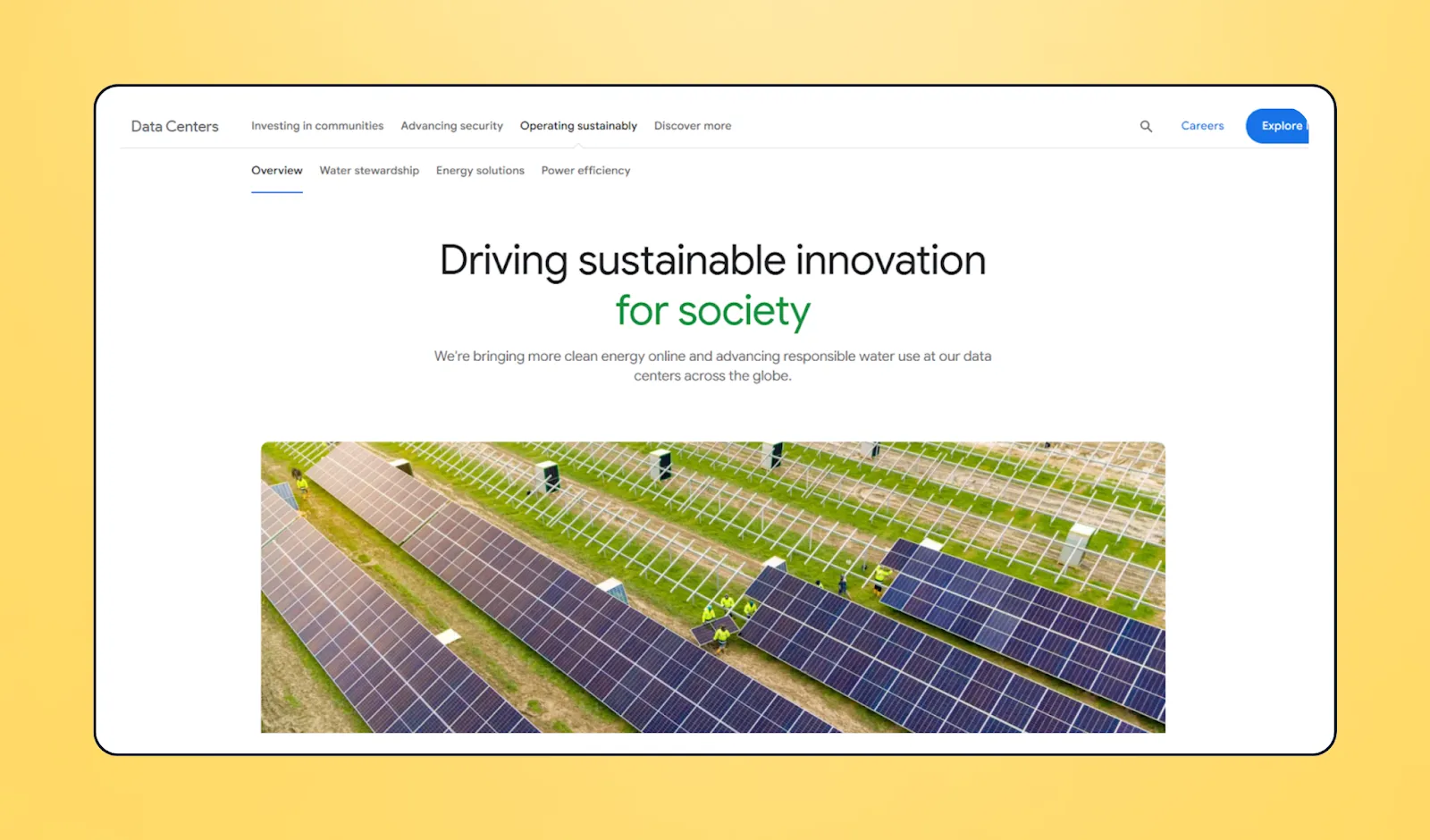This screenshot has width=1430, height=840.
Task: Click the green "for society" heading
Action: [712, 311]
